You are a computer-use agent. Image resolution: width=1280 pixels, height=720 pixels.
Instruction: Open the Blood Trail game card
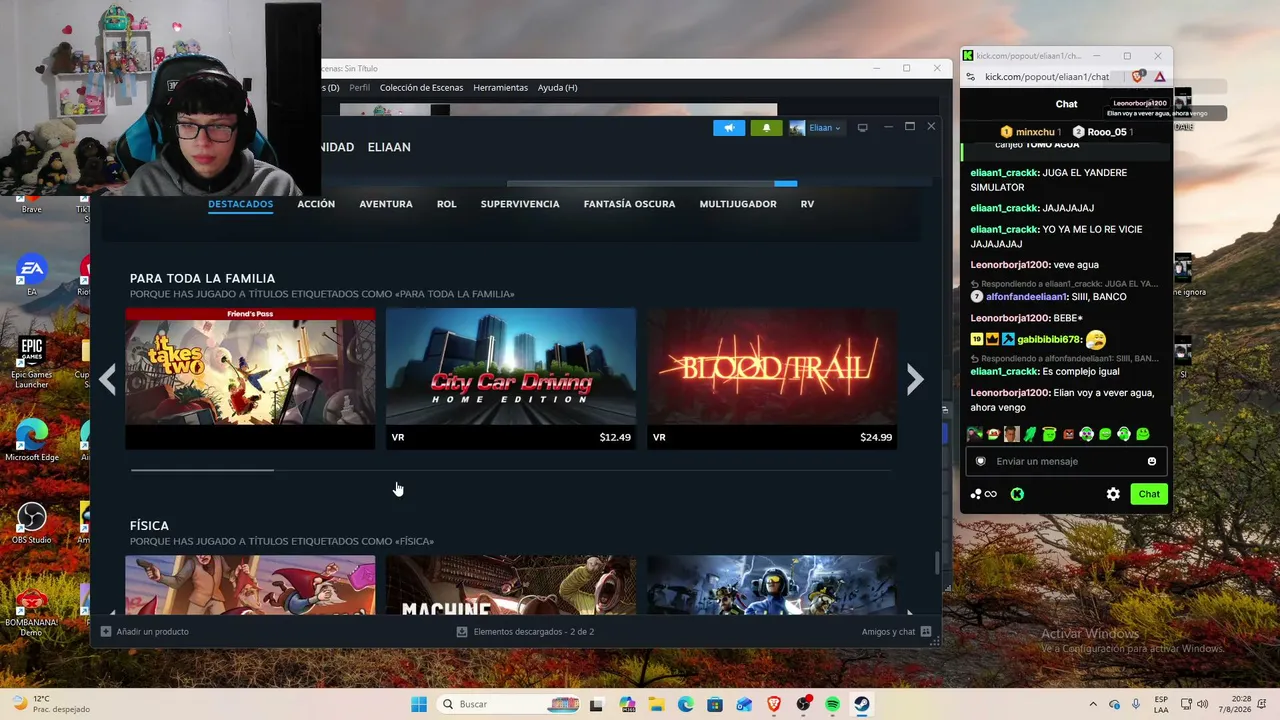pyautogui.click(x=772, y=378)
